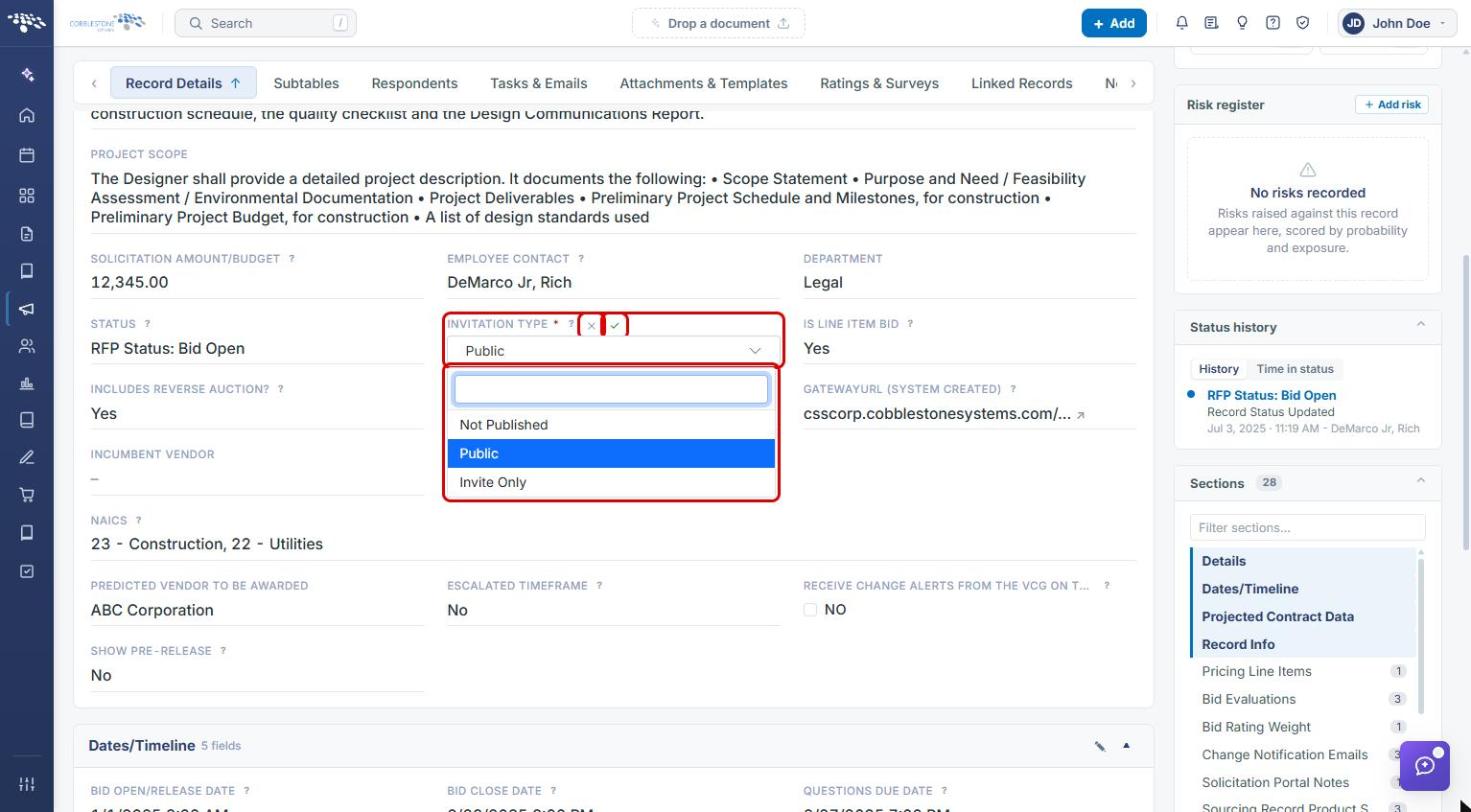
Task: Click the blue Add button
Action: point(1114,23)
